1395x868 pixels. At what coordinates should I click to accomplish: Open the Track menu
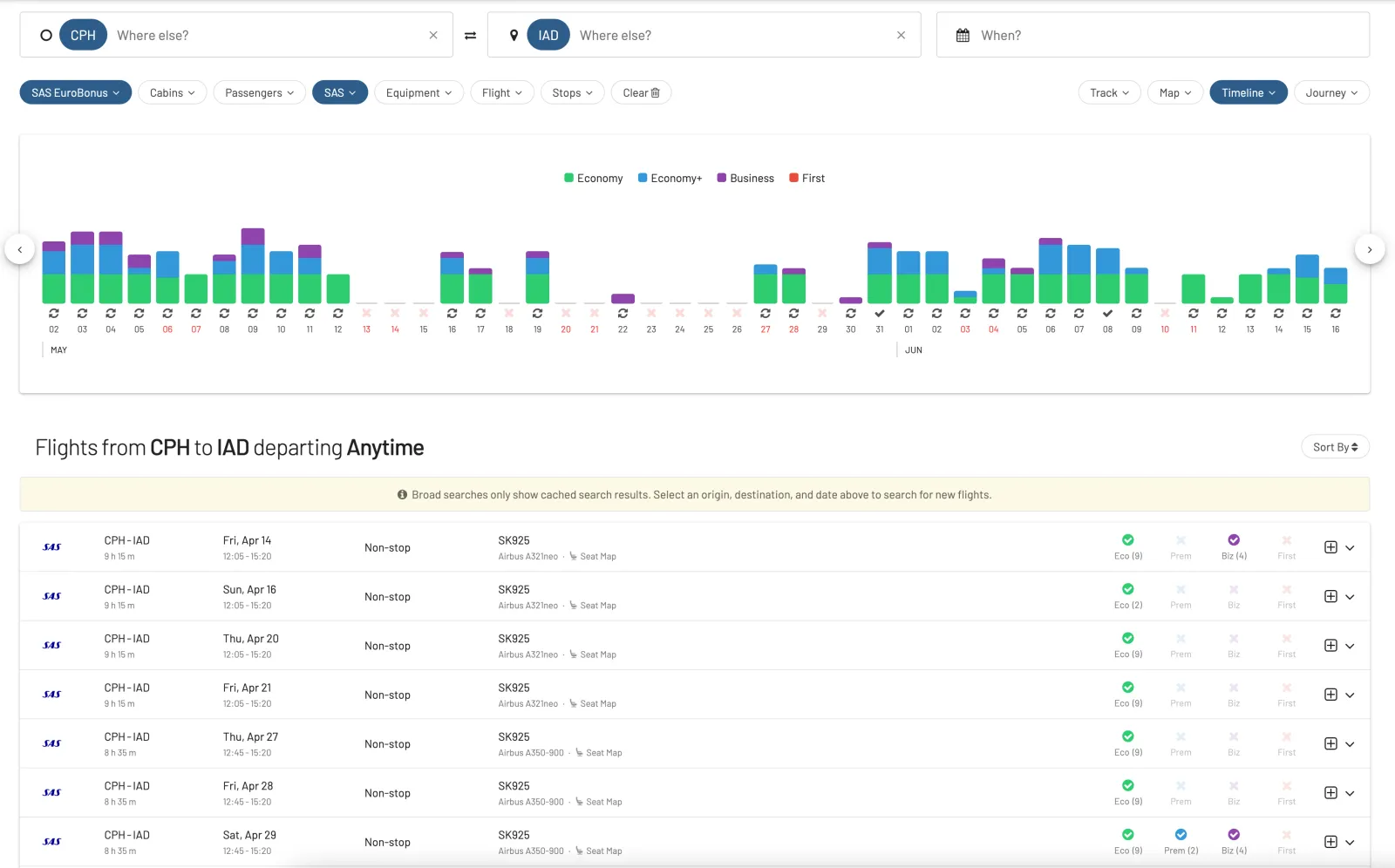(x=1109, y=92)
